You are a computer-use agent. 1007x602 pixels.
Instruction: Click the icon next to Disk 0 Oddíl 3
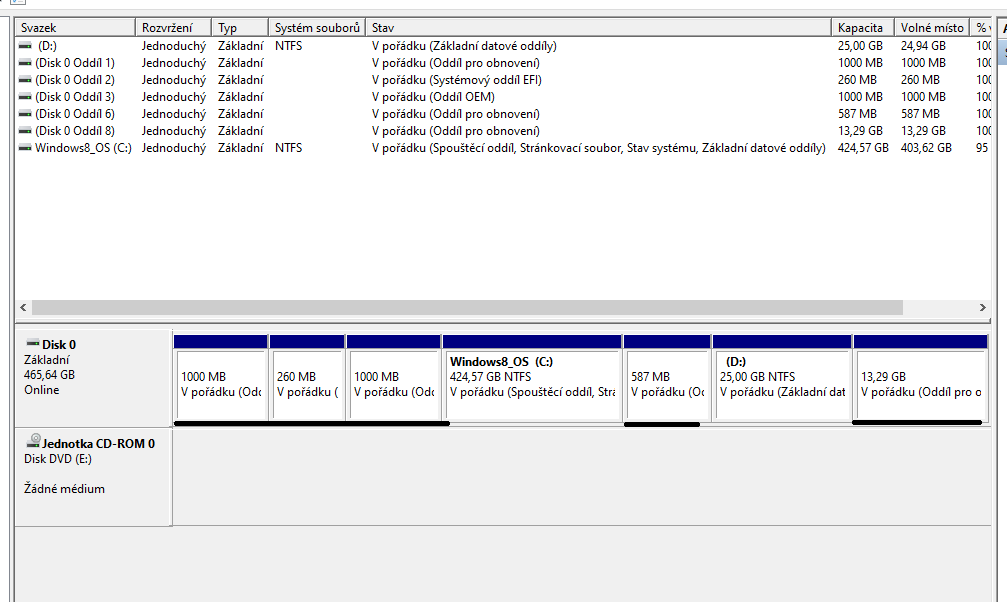[x=25, y=97]
